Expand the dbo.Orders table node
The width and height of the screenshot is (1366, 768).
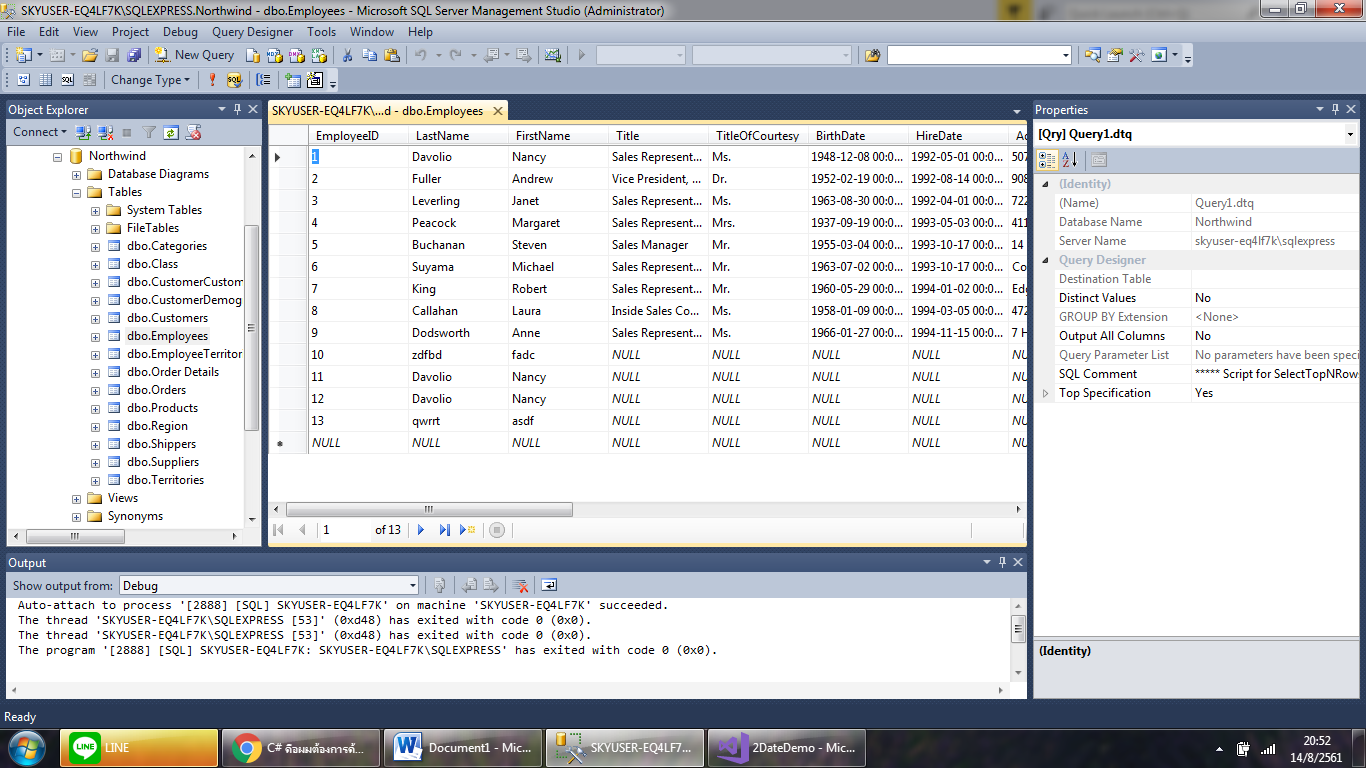tap(96, 390)
